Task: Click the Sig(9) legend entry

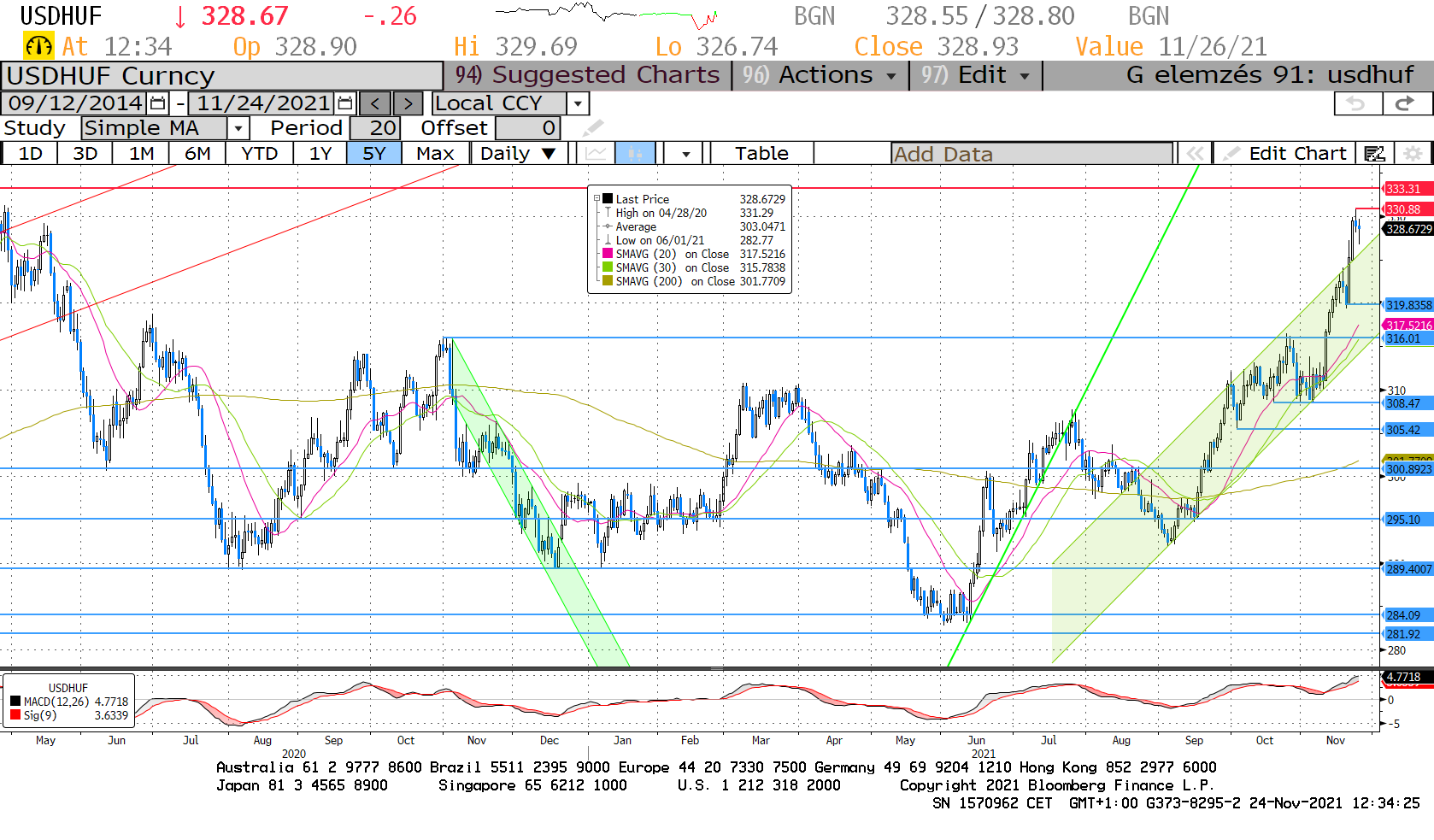Action: coord(69,715)
